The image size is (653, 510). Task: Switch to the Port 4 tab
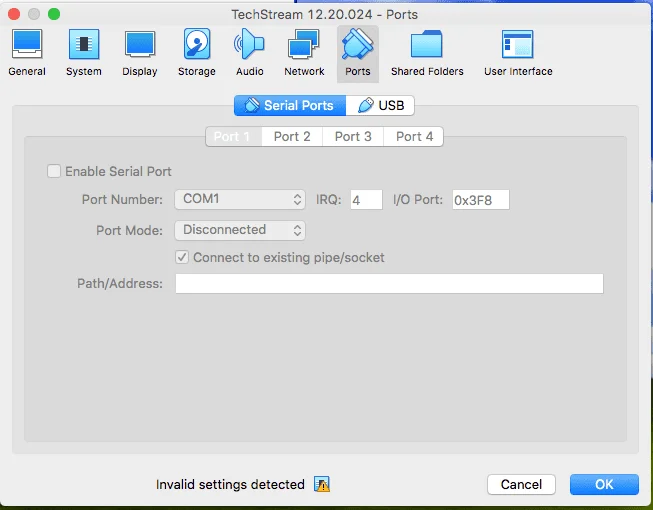(x=414, y=137)
